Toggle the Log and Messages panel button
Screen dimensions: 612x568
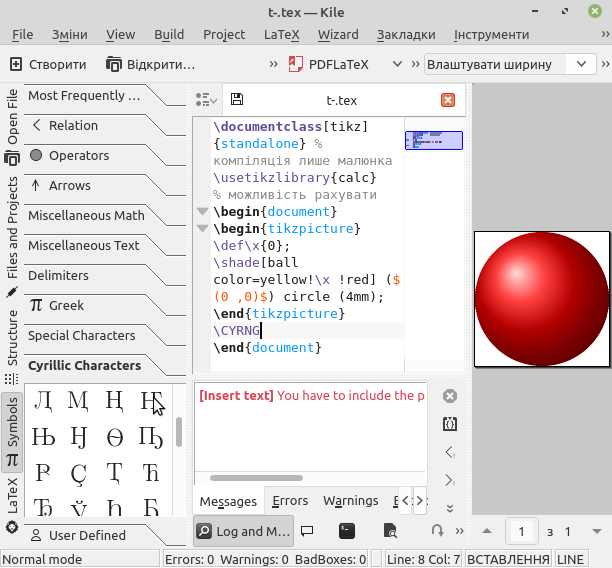pos(244,531)
